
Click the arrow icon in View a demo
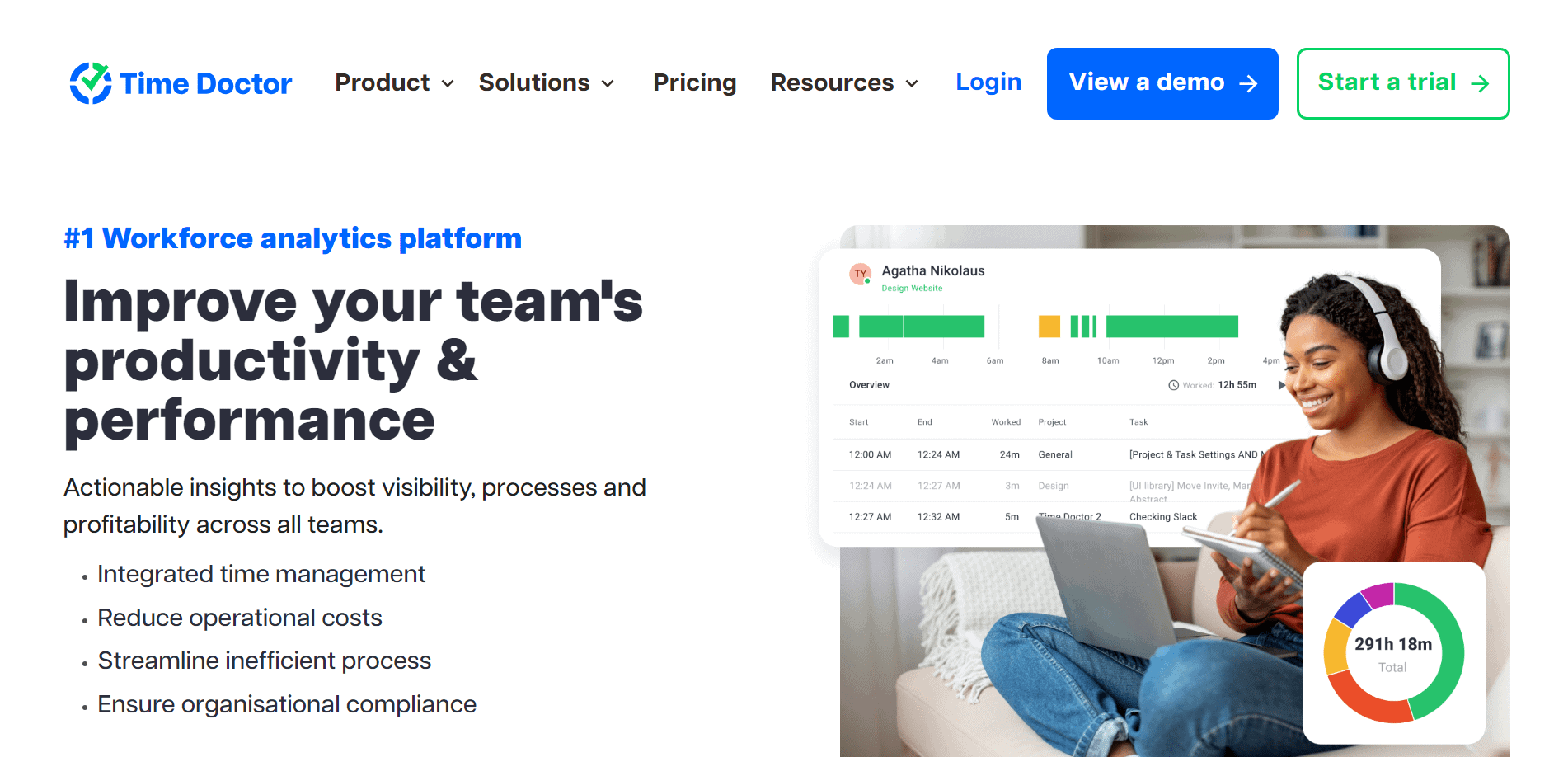[x=1248, y=83]
